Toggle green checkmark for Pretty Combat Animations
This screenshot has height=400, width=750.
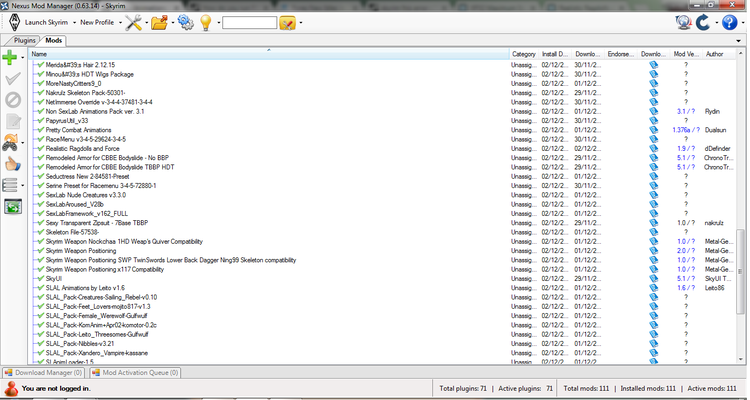(41, 130)
